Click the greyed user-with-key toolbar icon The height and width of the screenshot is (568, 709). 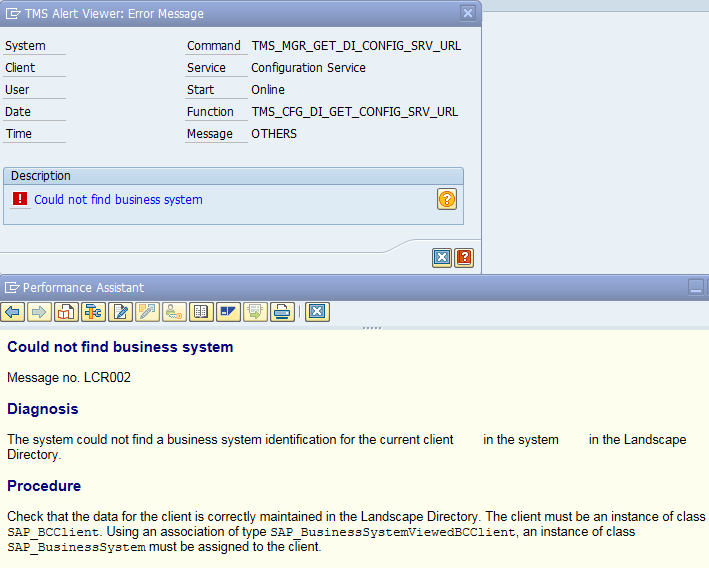174,312
